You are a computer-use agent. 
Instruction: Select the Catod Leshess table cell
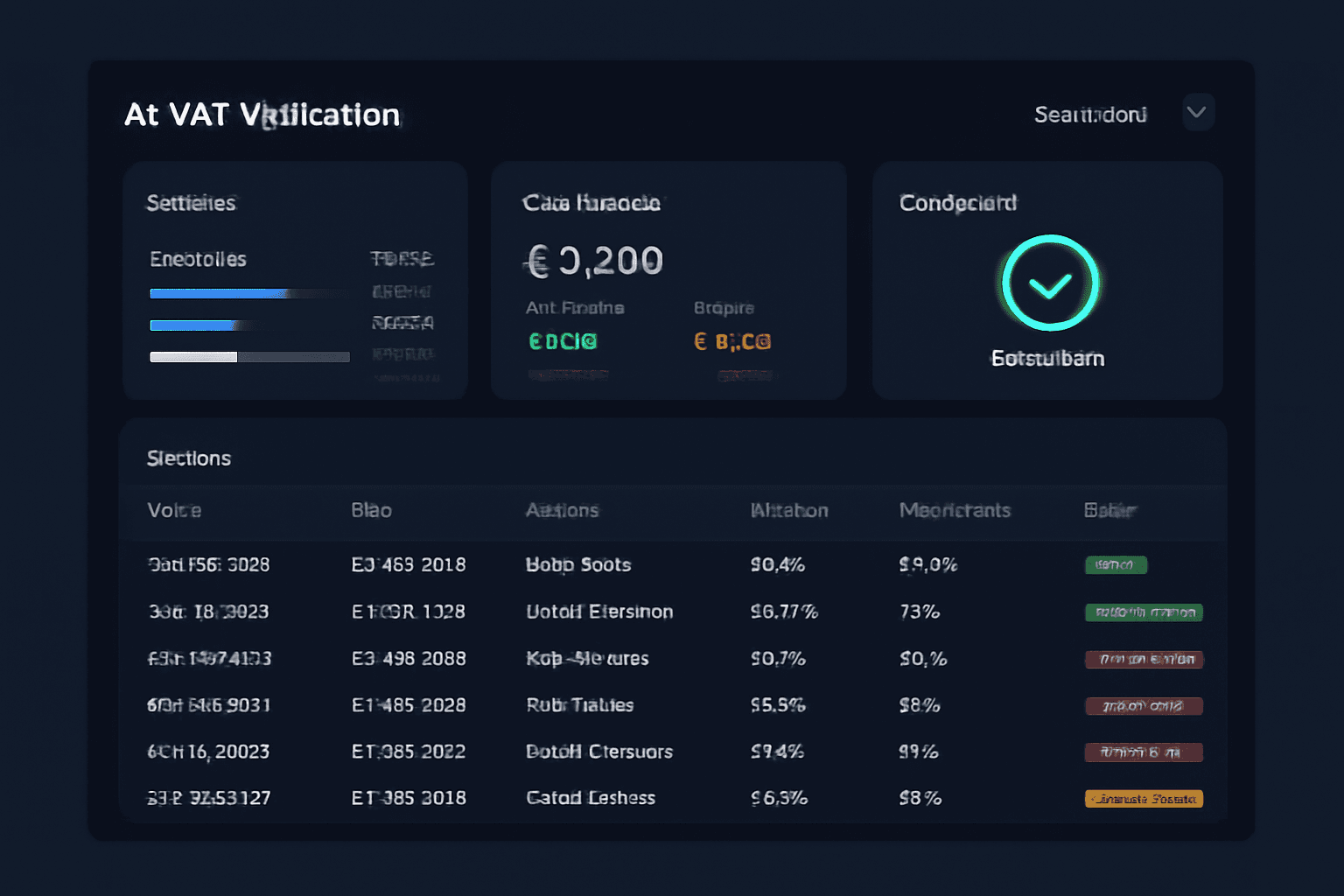tap(591, 798)
